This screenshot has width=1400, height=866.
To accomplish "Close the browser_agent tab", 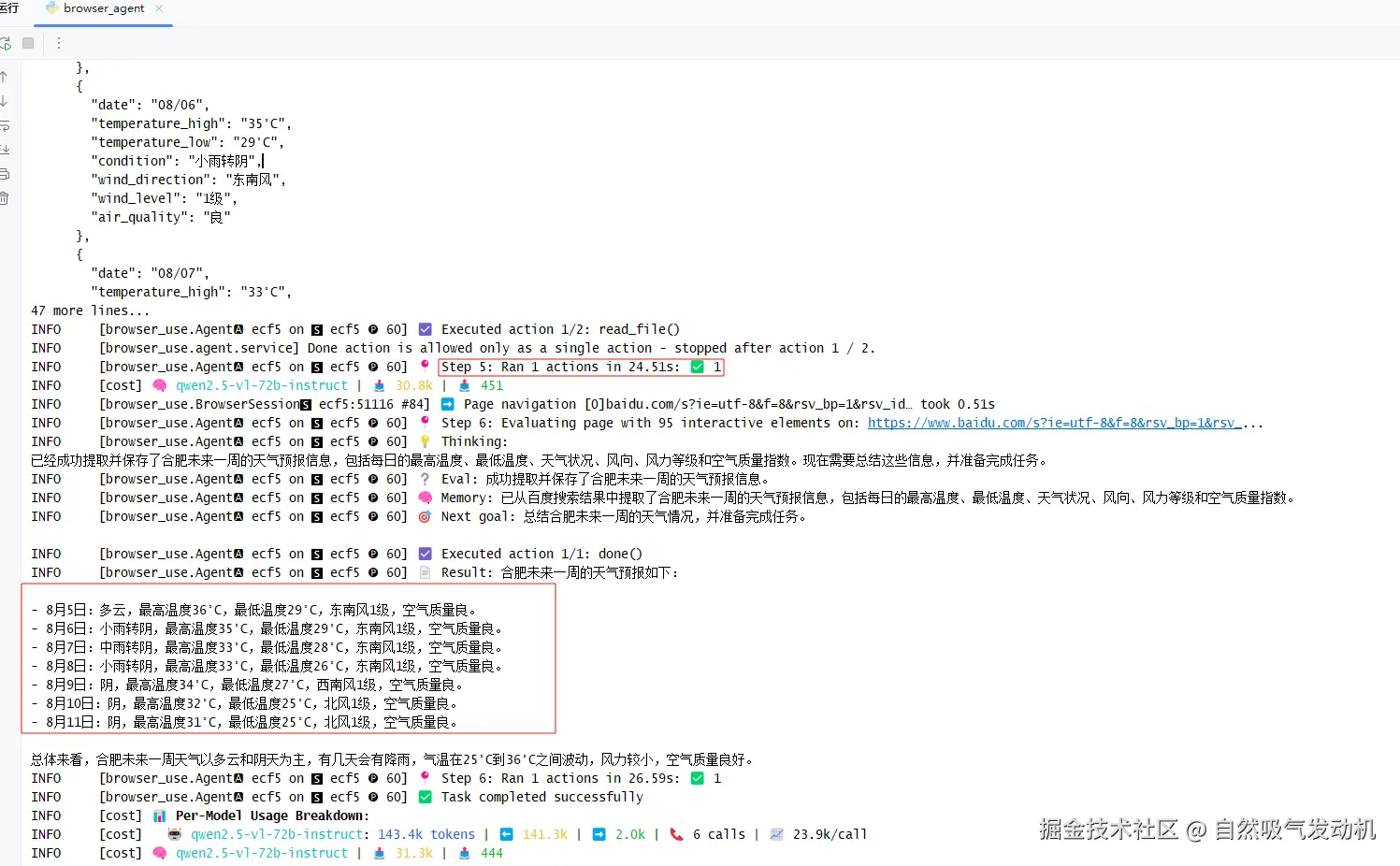I will tap(159, 8).
